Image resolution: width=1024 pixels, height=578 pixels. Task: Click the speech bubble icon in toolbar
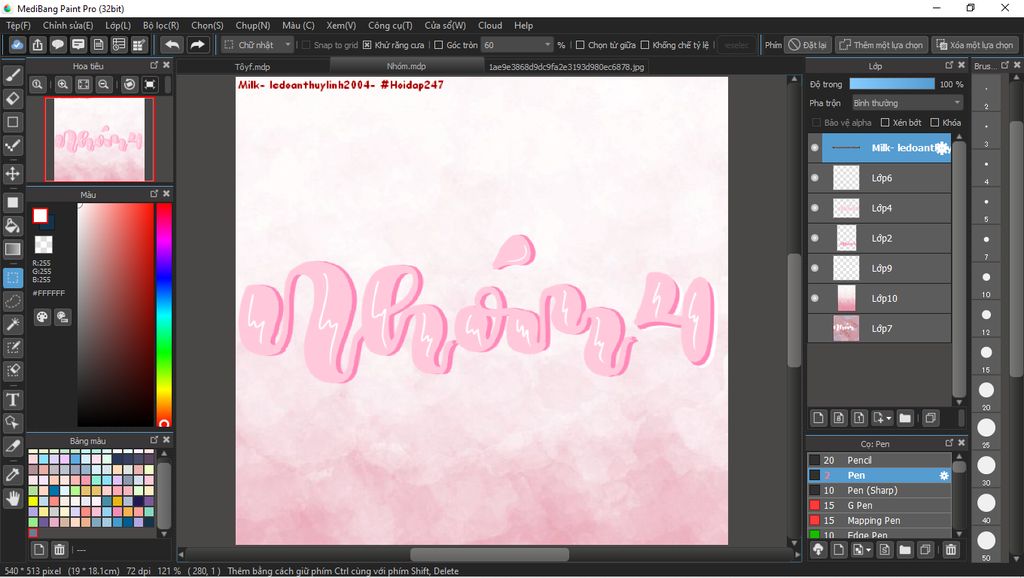(x=57, y=44)
